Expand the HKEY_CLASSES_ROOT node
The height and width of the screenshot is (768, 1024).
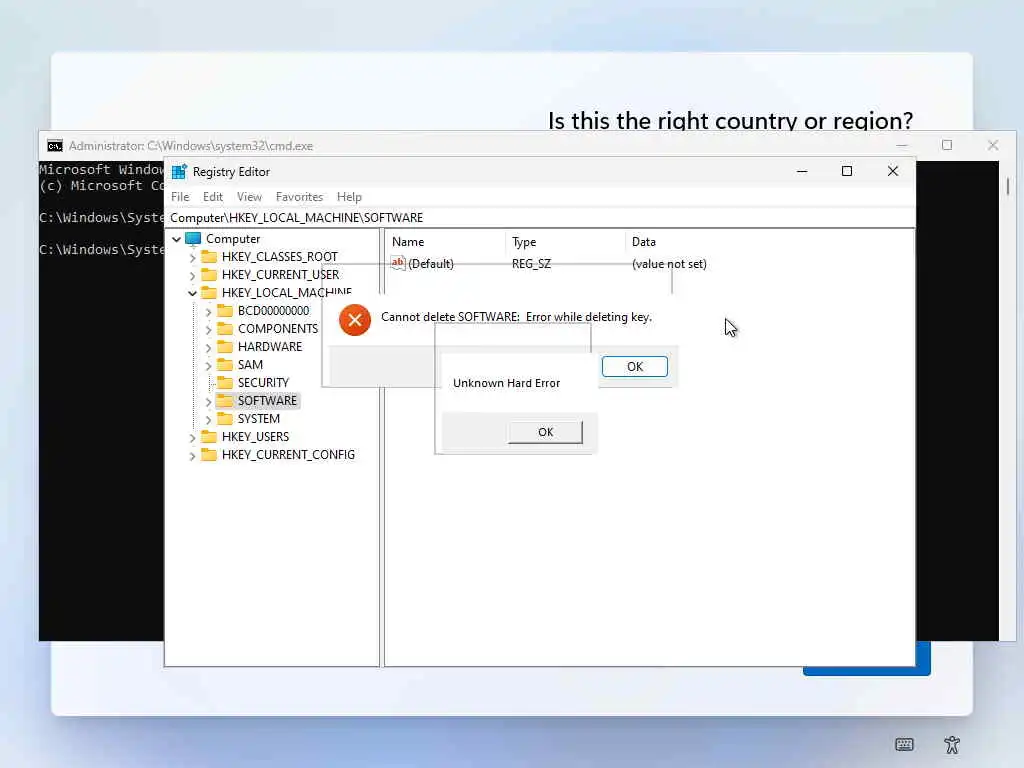coord(192,257)
